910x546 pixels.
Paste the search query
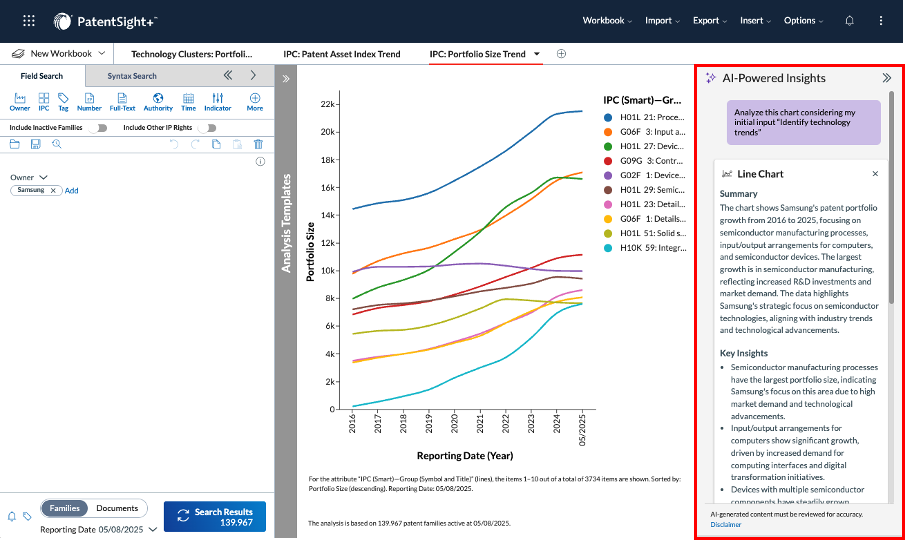tap(237, 144)
